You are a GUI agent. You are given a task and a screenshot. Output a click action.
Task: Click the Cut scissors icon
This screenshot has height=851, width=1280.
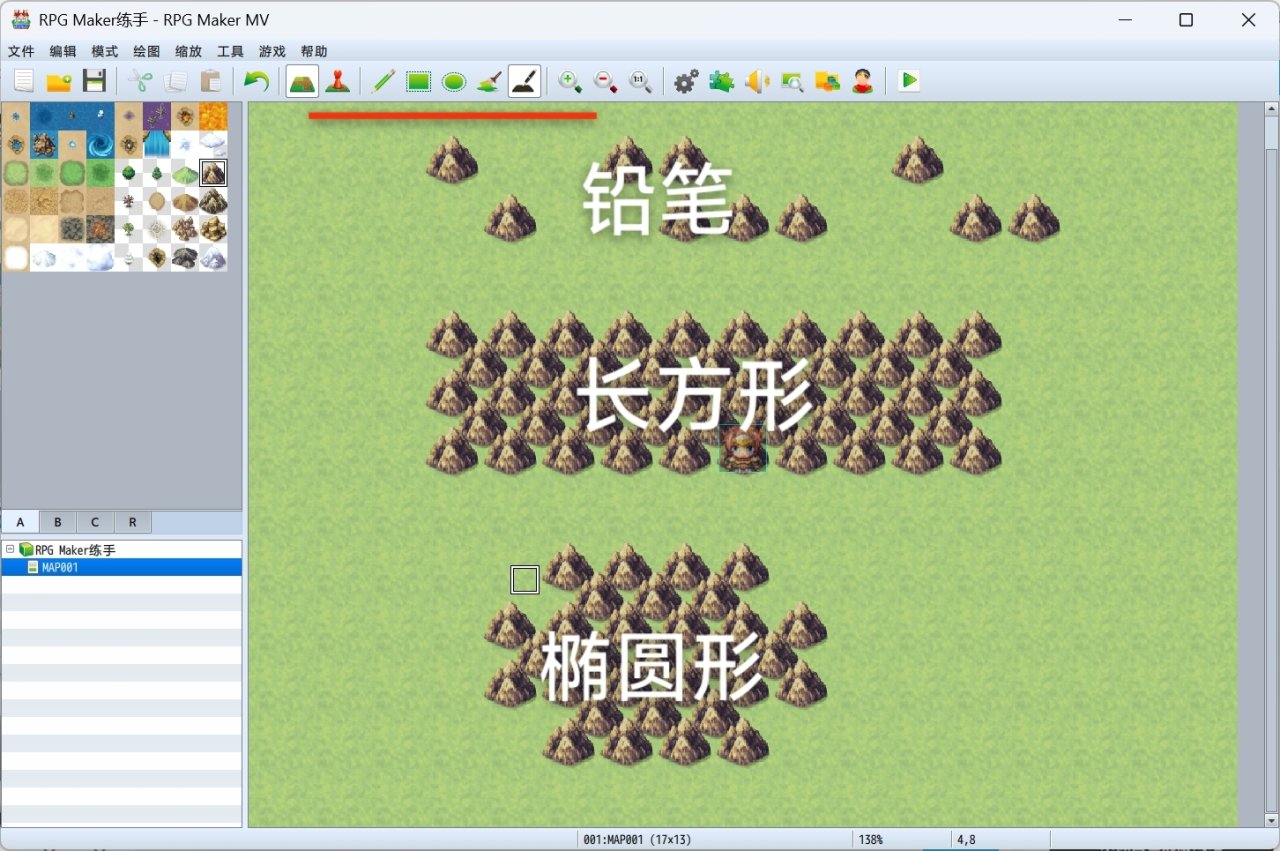point(141,81)
